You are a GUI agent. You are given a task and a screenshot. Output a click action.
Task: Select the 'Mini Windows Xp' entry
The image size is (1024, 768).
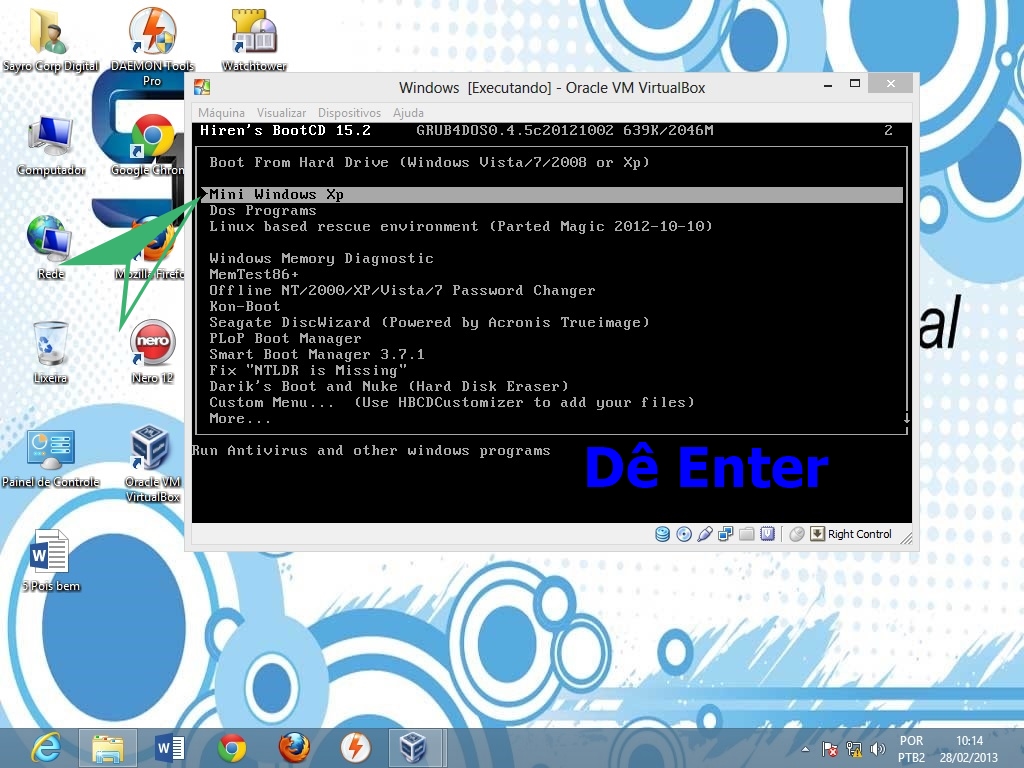(x=551, y=194)
